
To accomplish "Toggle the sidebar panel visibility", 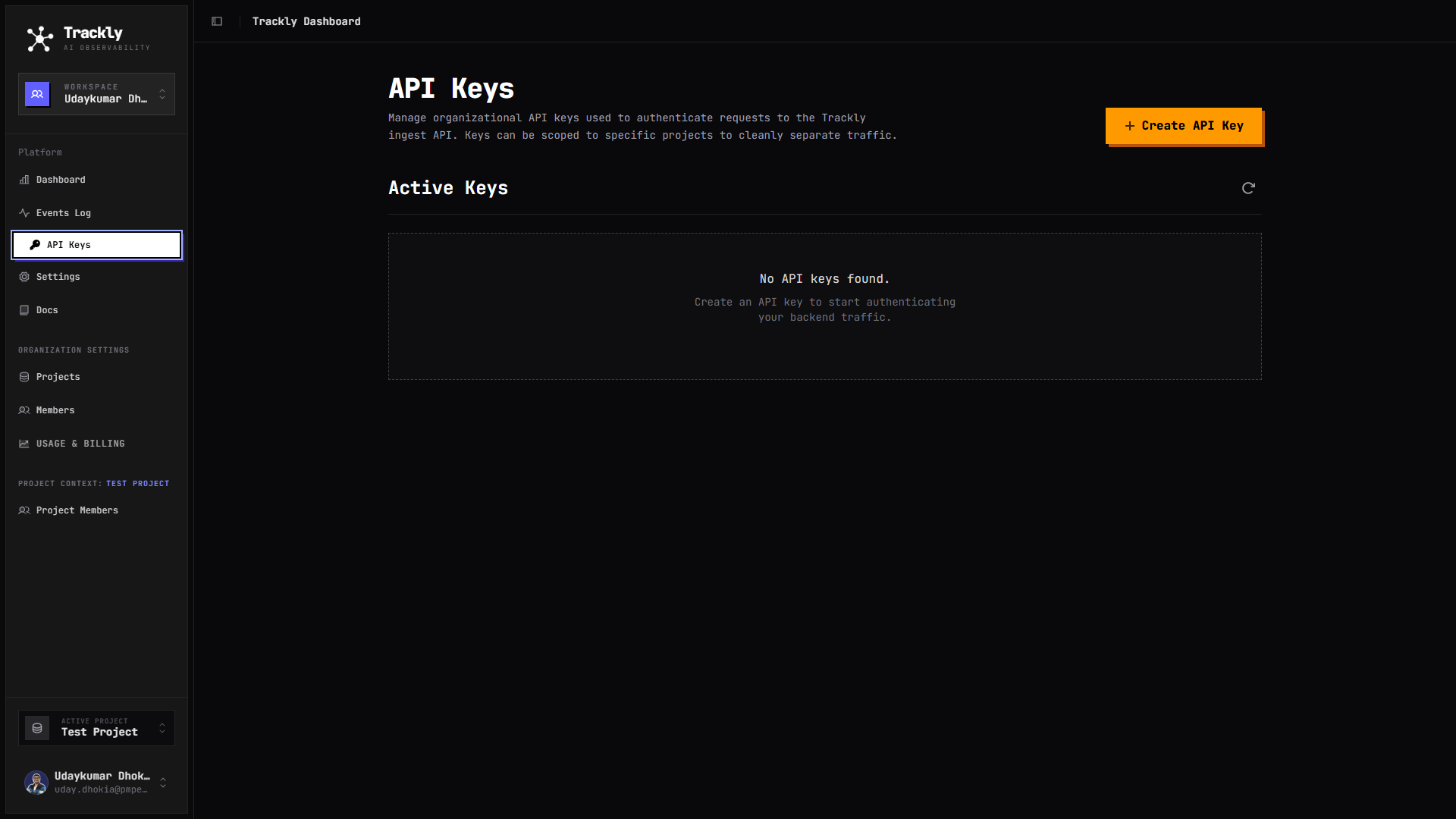I will tap(217, 21).
